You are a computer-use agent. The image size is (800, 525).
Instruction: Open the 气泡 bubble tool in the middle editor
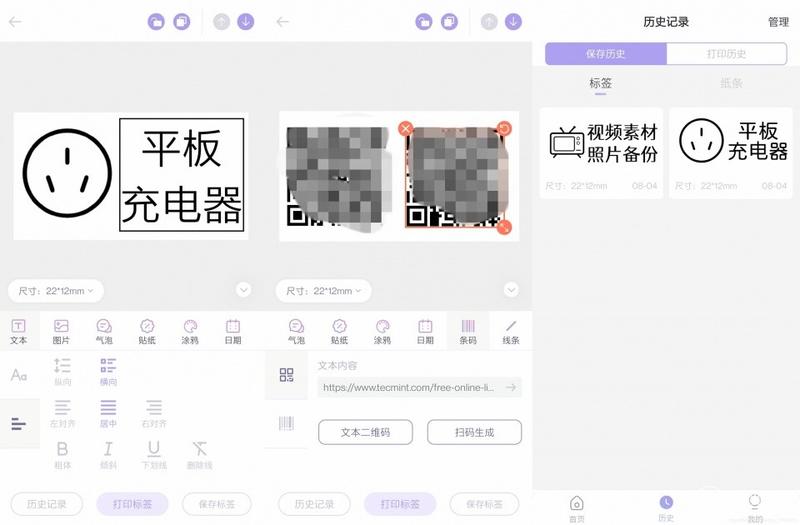click(296, 331)
